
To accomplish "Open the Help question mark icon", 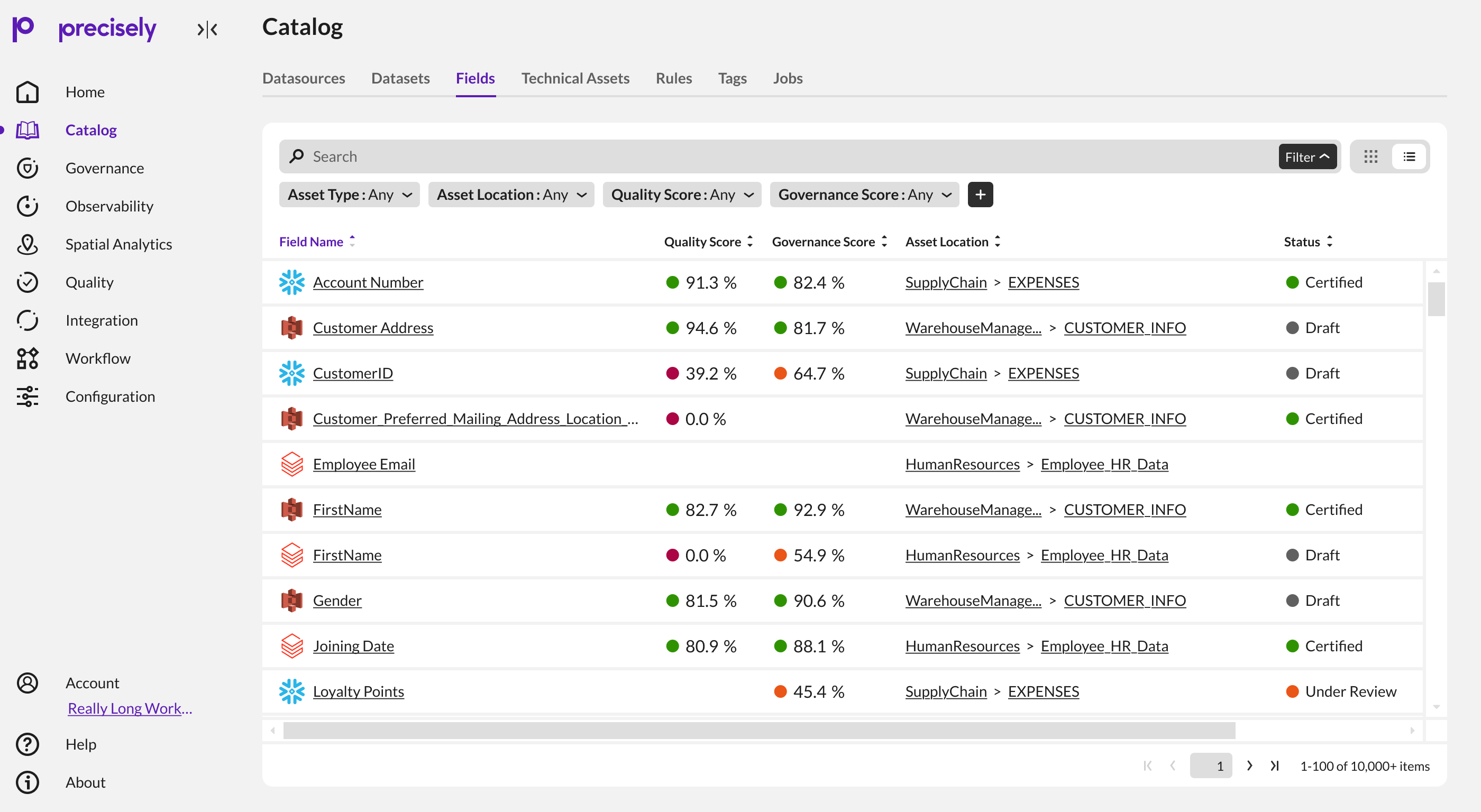I will coord(27,744).
